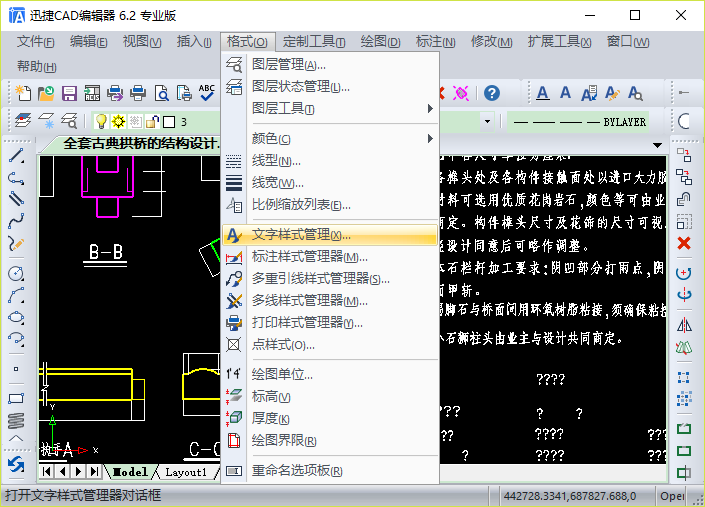Open 文字样式管理 menu entry
Viewport: 705px width, 507px height.
click(x=330, y=235)
